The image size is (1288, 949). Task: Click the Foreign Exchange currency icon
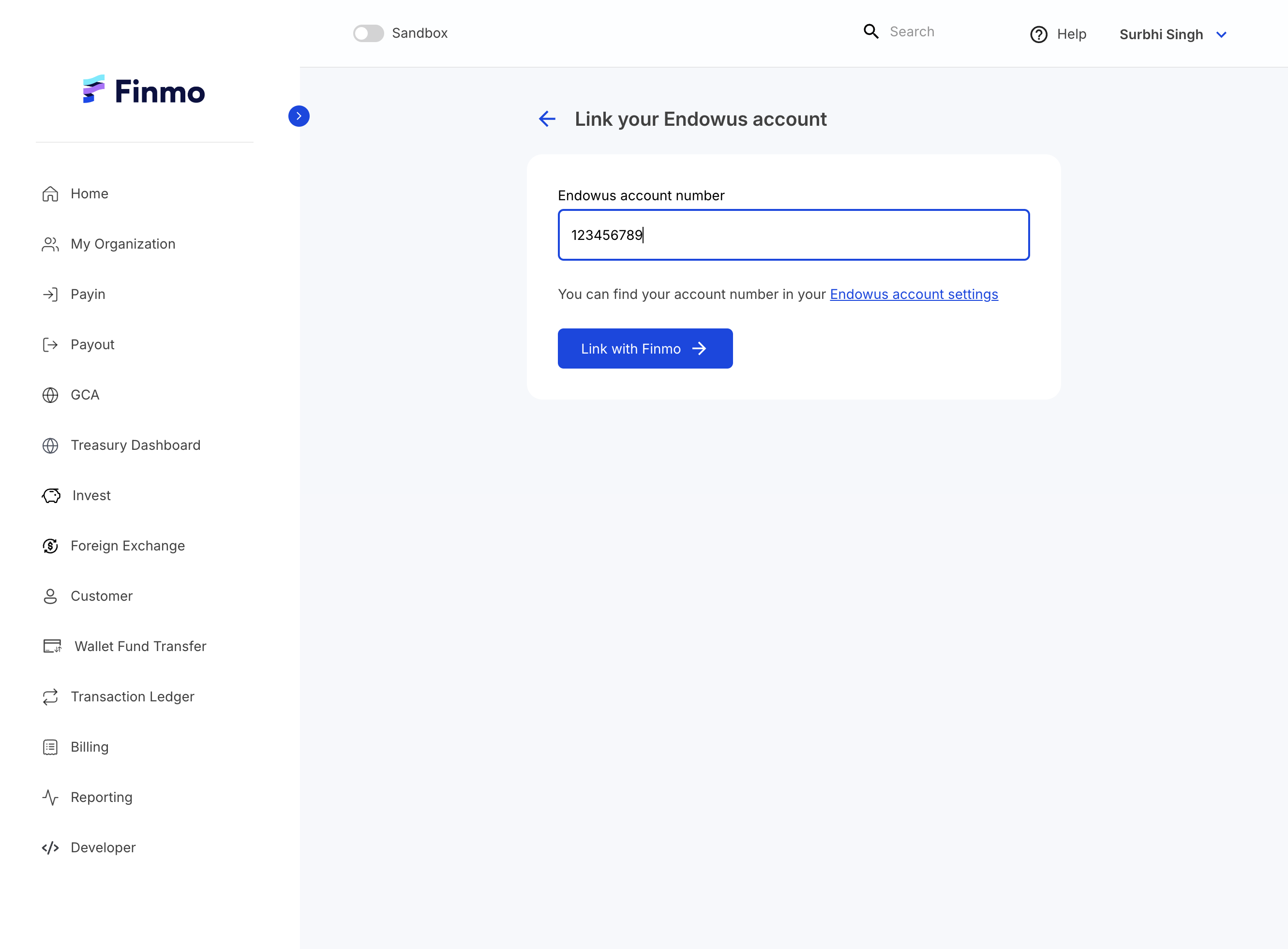[50, 546]
